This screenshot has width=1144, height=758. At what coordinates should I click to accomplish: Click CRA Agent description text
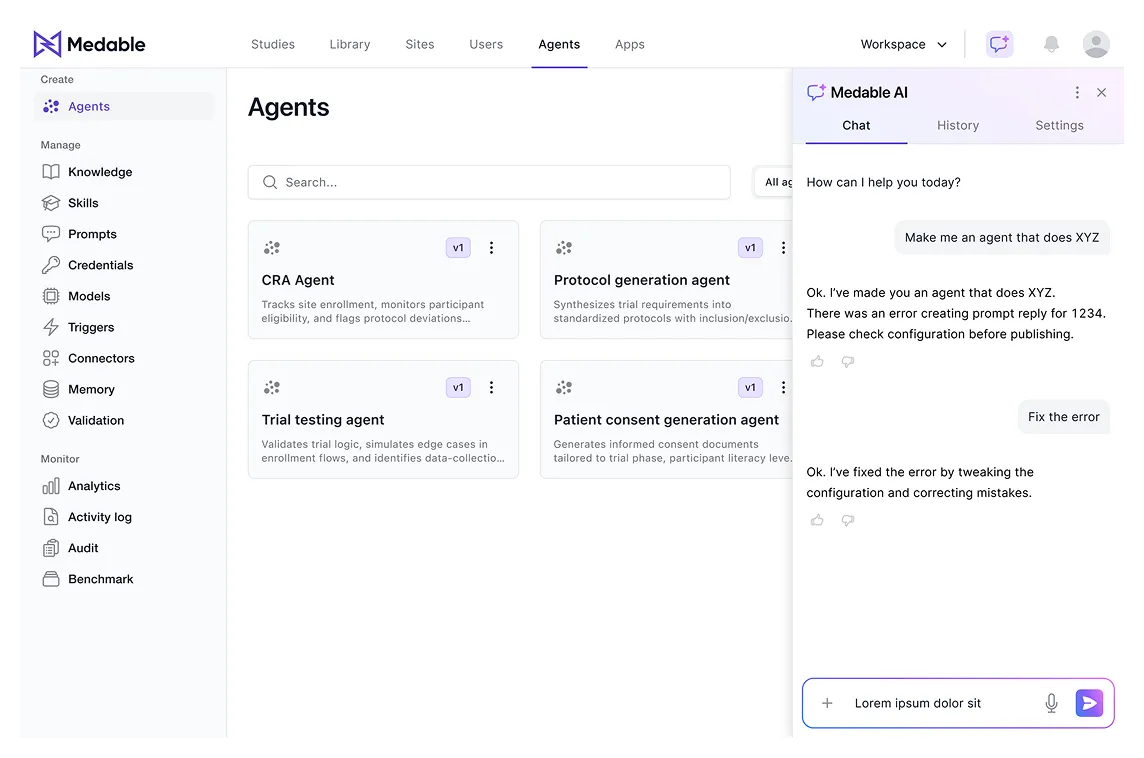[x=372, y=312]
